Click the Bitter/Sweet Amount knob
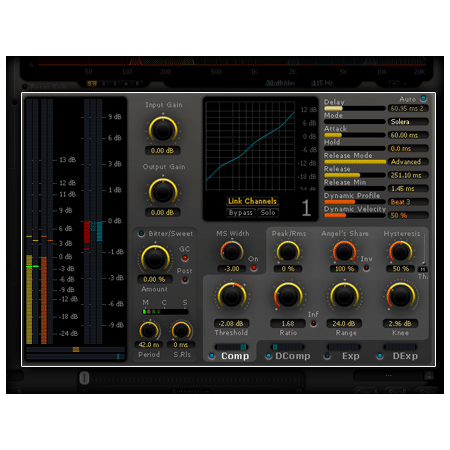450x450 pixels. (x=155, y=259)
